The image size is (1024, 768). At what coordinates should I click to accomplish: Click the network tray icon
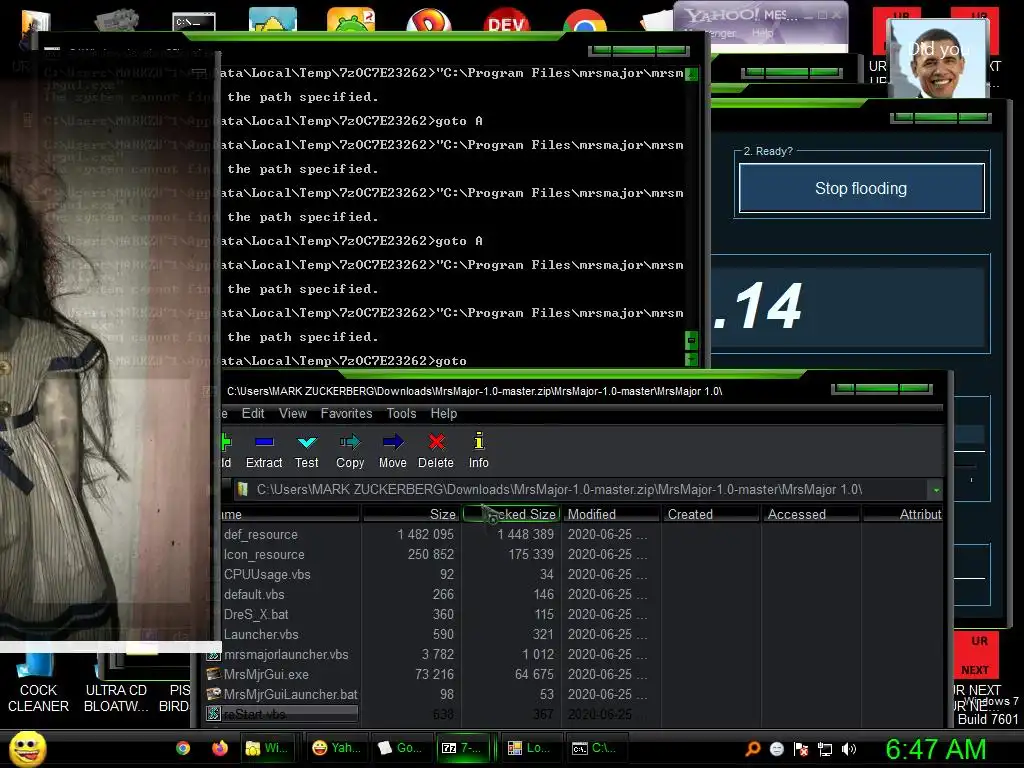[825, 749]
